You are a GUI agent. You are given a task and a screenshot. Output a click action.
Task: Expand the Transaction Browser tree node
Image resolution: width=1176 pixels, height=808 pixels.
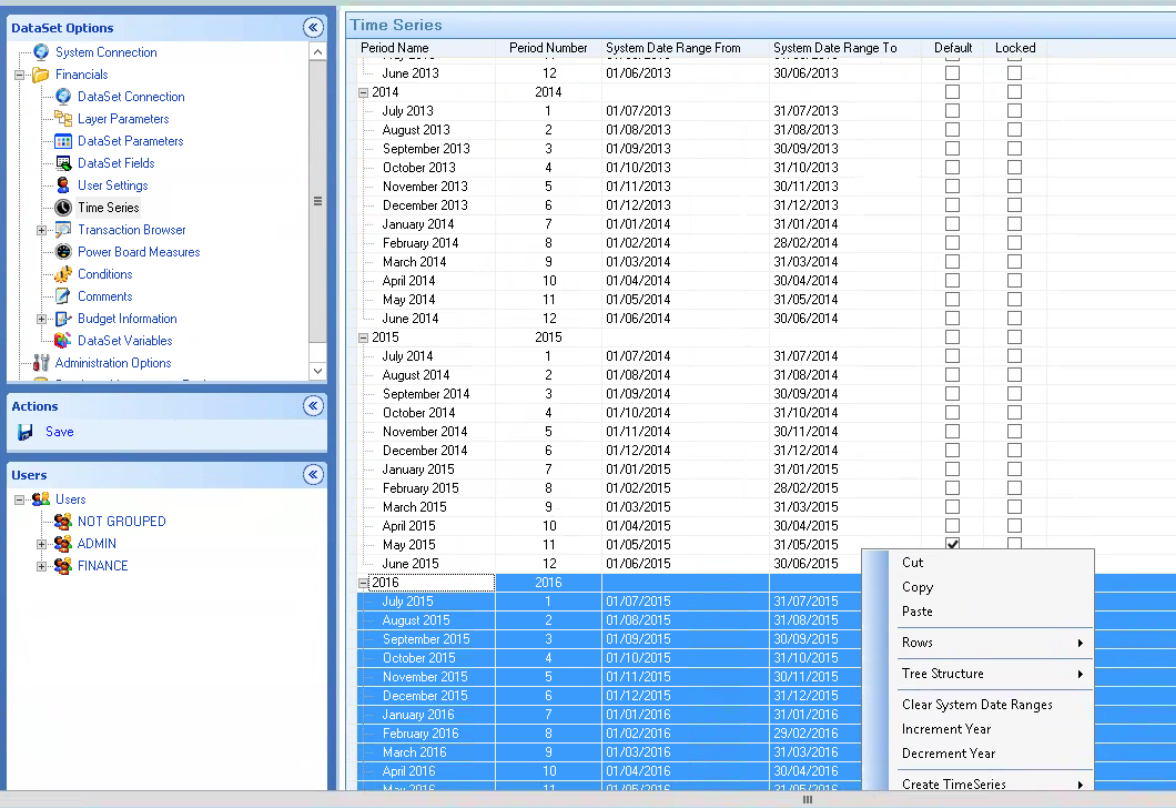coord(41,230)
